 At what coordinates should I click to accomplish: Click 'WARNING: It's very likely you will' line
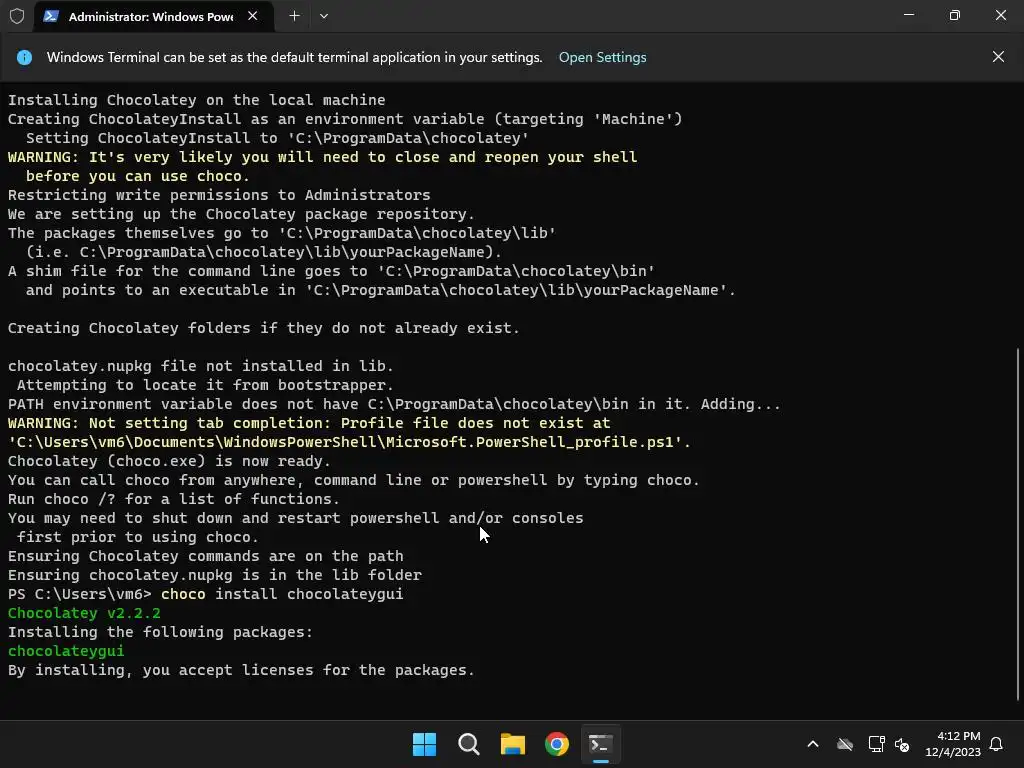coord(323,157)
